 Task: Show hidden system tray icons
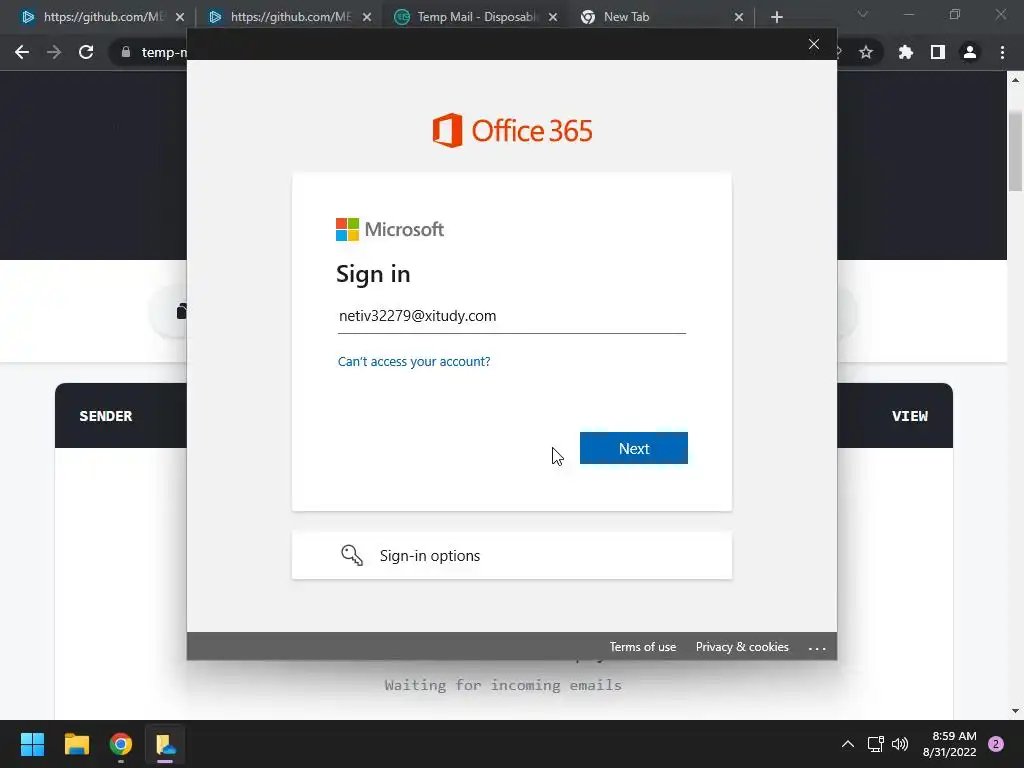coord(848,744)
